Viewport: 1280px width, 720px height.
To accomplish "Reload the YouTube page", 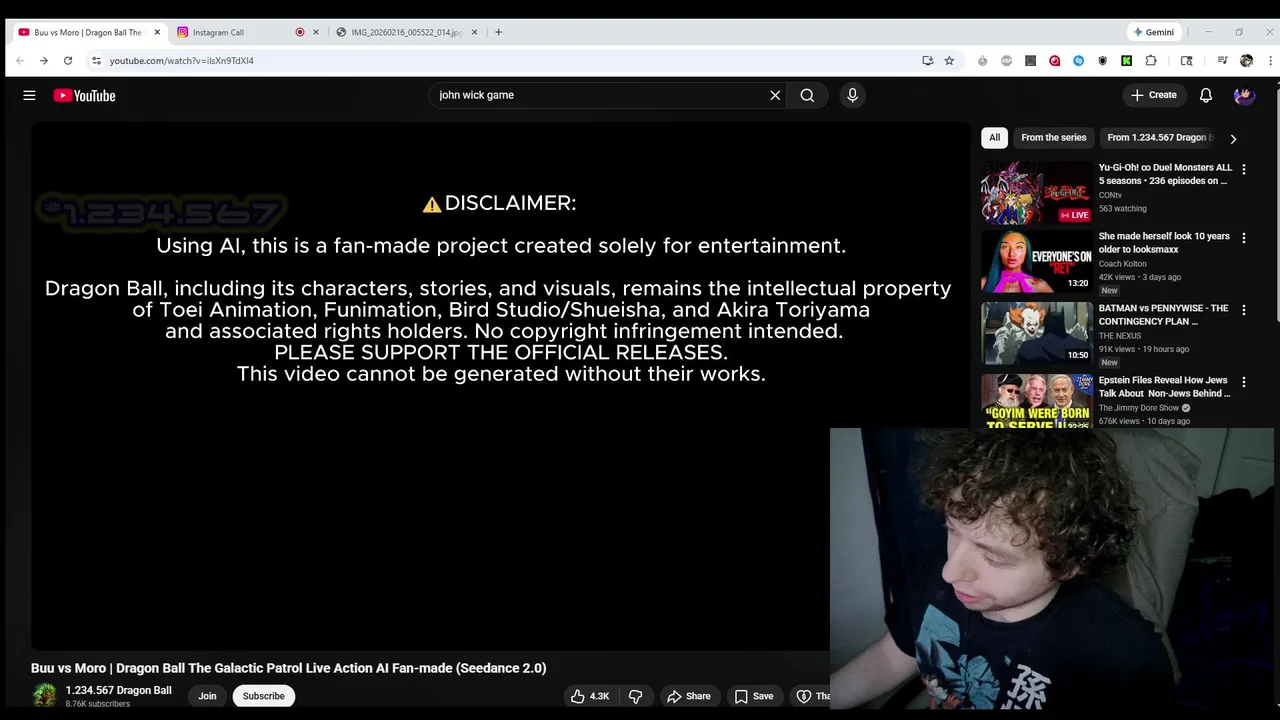I will 68,61.
